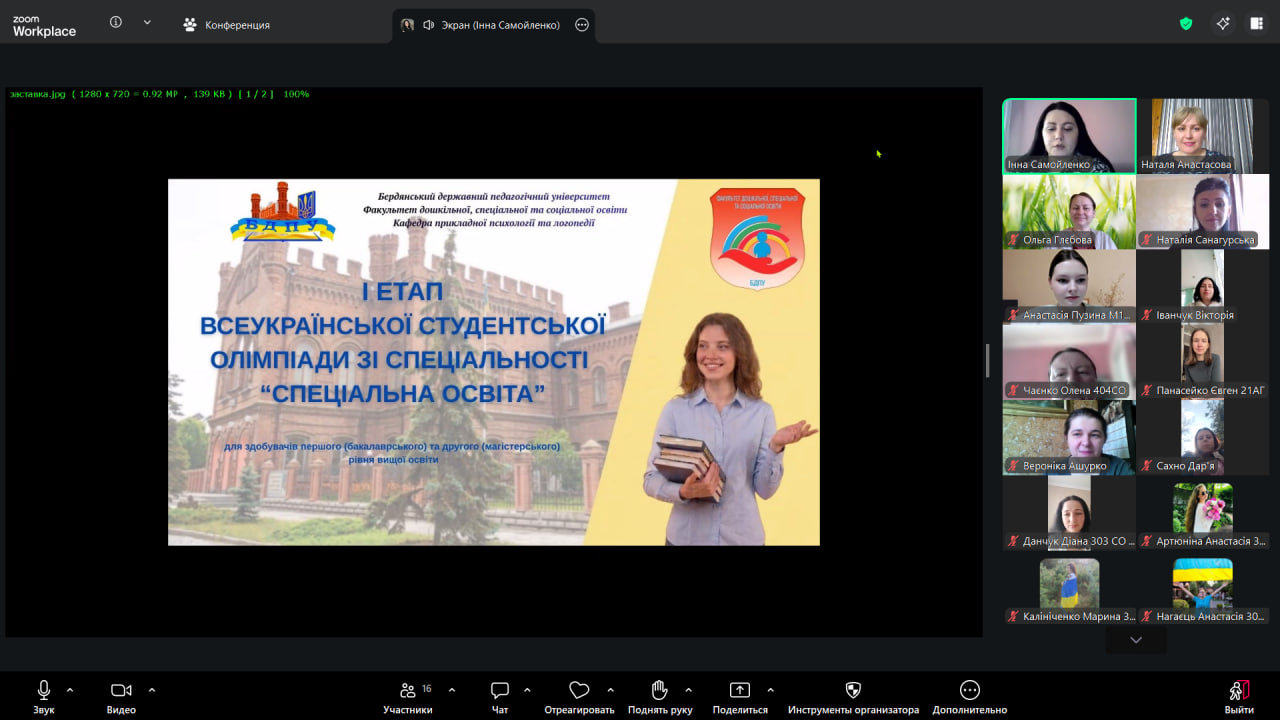Click the green encryption shield icon

(x=1186, y=24)
